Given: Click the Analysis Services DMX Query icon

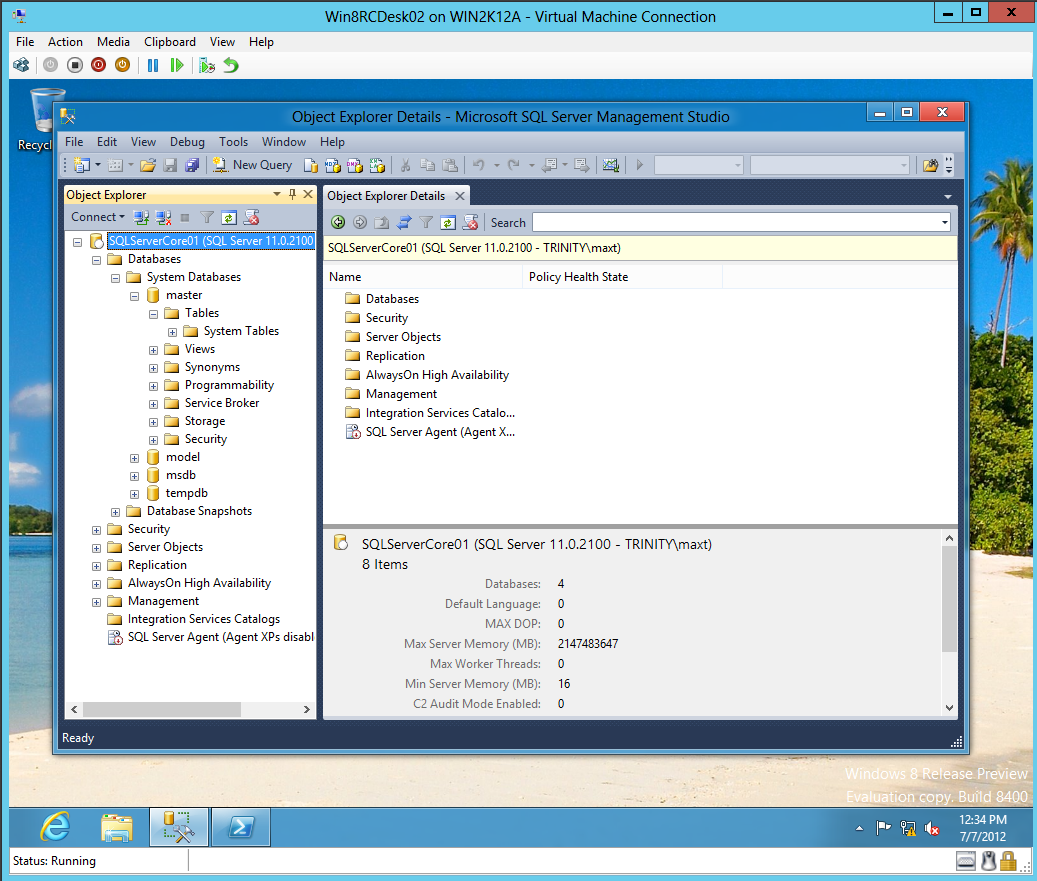Looking at the screenshot, I should [354, 165].
